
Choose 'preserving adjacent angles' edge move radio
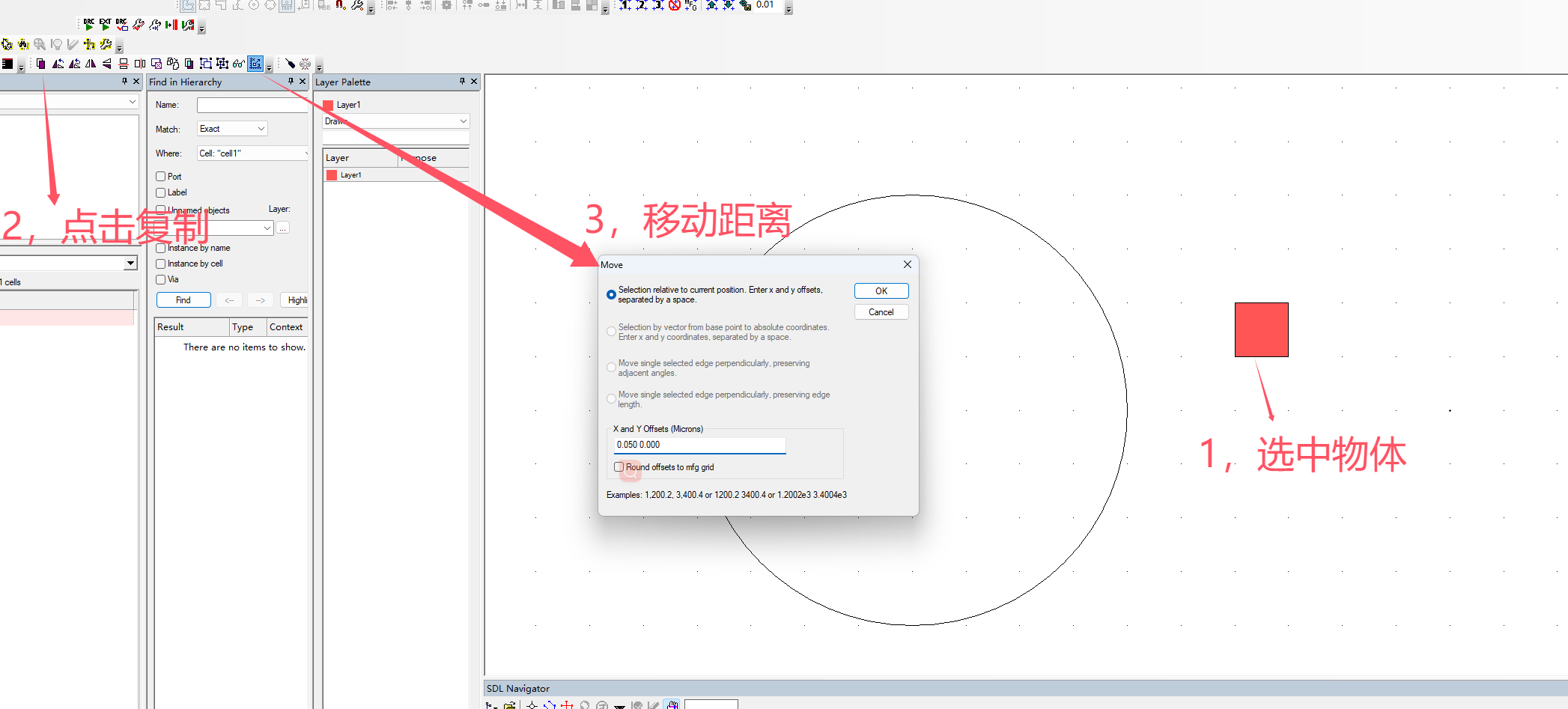point(611,368)
